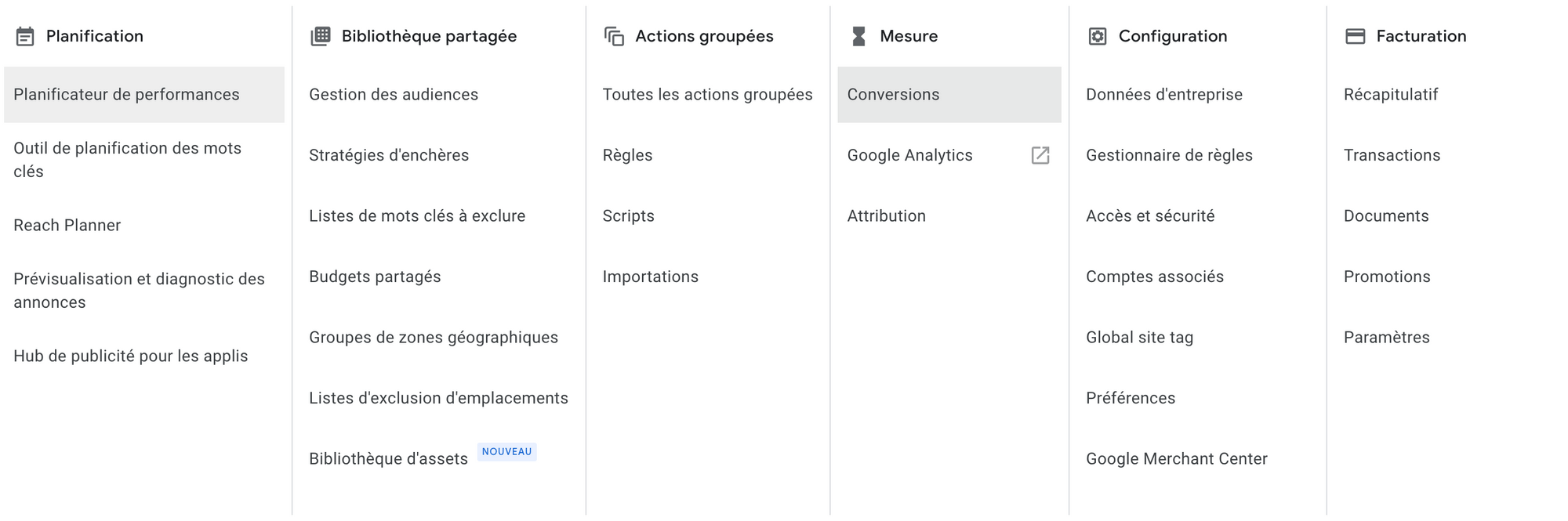Go to Budgets partagés
Image resolution: width=1568 pixels, height=521 pixels.
(375, 277)
